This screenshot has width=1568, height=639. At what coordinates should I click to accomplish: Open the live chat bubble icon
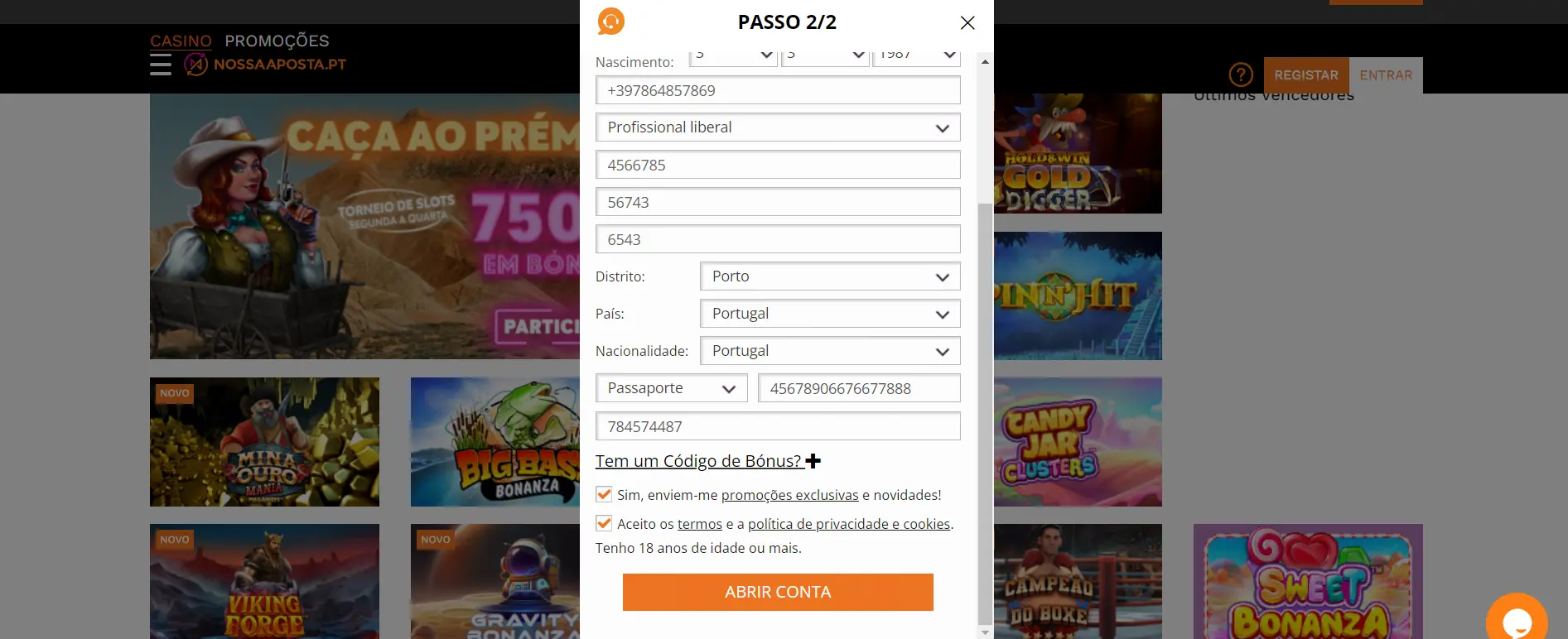coord(1517,619)
